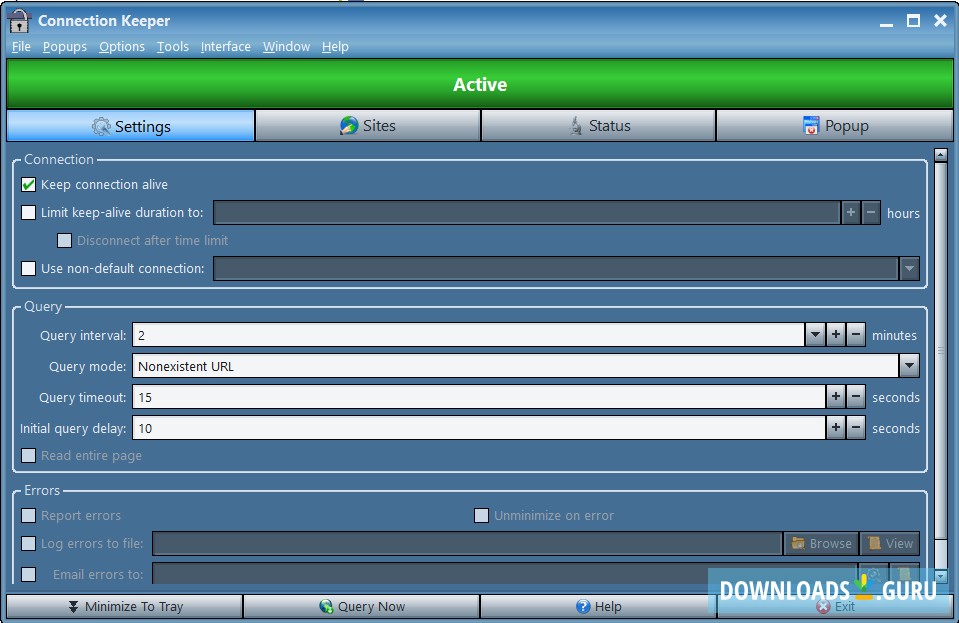
Task: Open the Popups menu
Action: [x=65, y=46]
